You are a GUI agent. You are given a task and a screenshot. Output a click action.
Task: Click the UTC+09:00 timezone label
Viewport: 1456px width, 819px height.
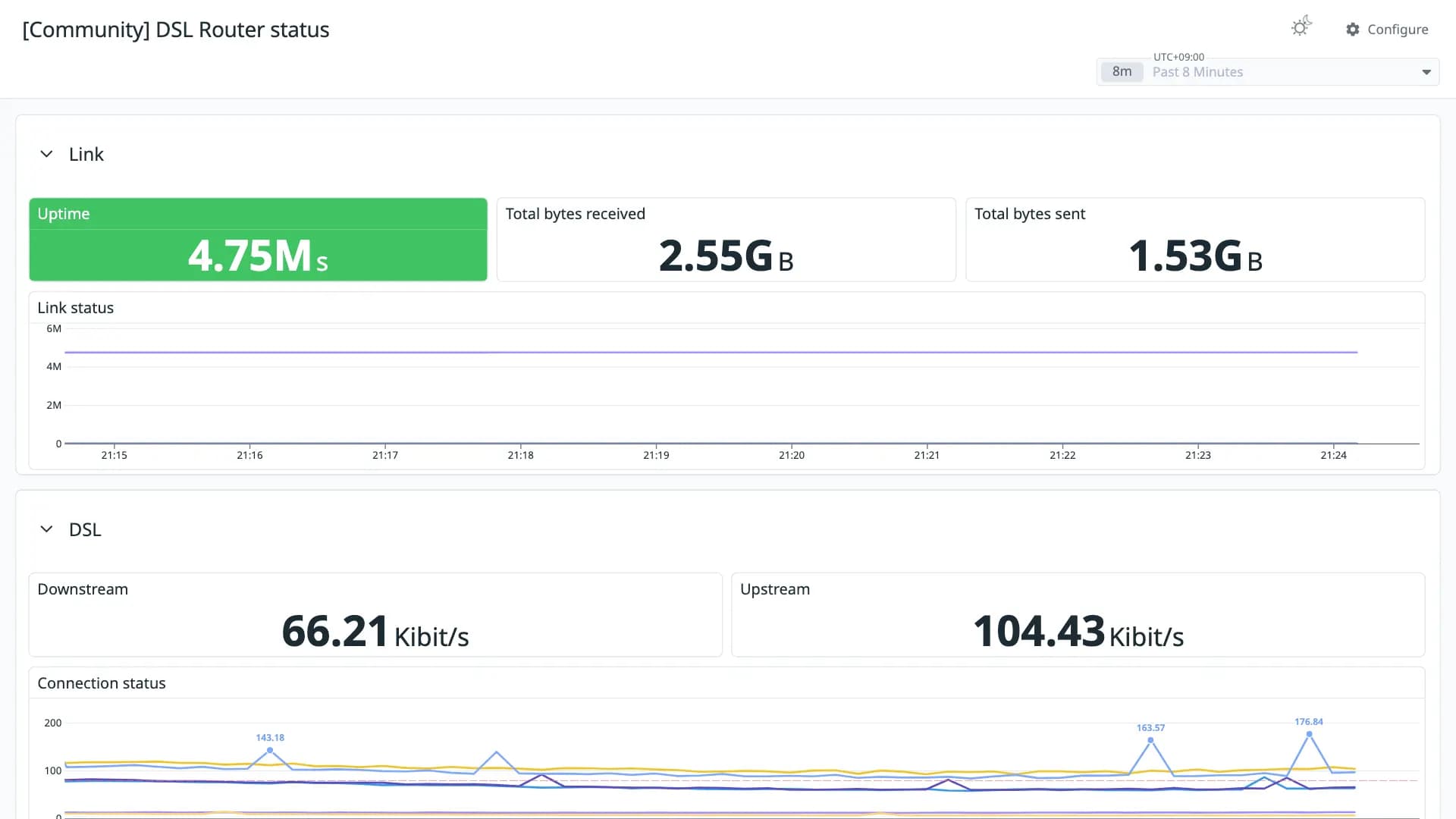[x=1178, y=57]
